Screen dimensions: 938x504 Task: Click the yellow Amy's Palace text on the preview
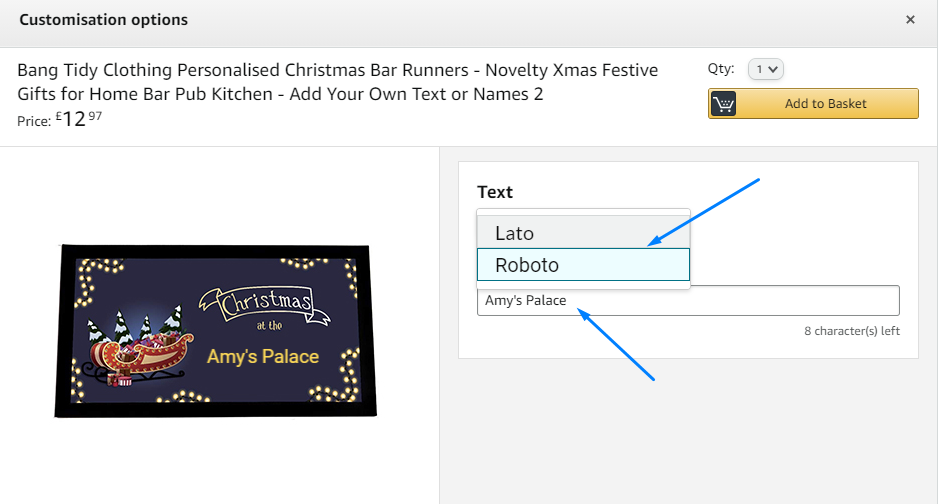click(x=263, y=357)
